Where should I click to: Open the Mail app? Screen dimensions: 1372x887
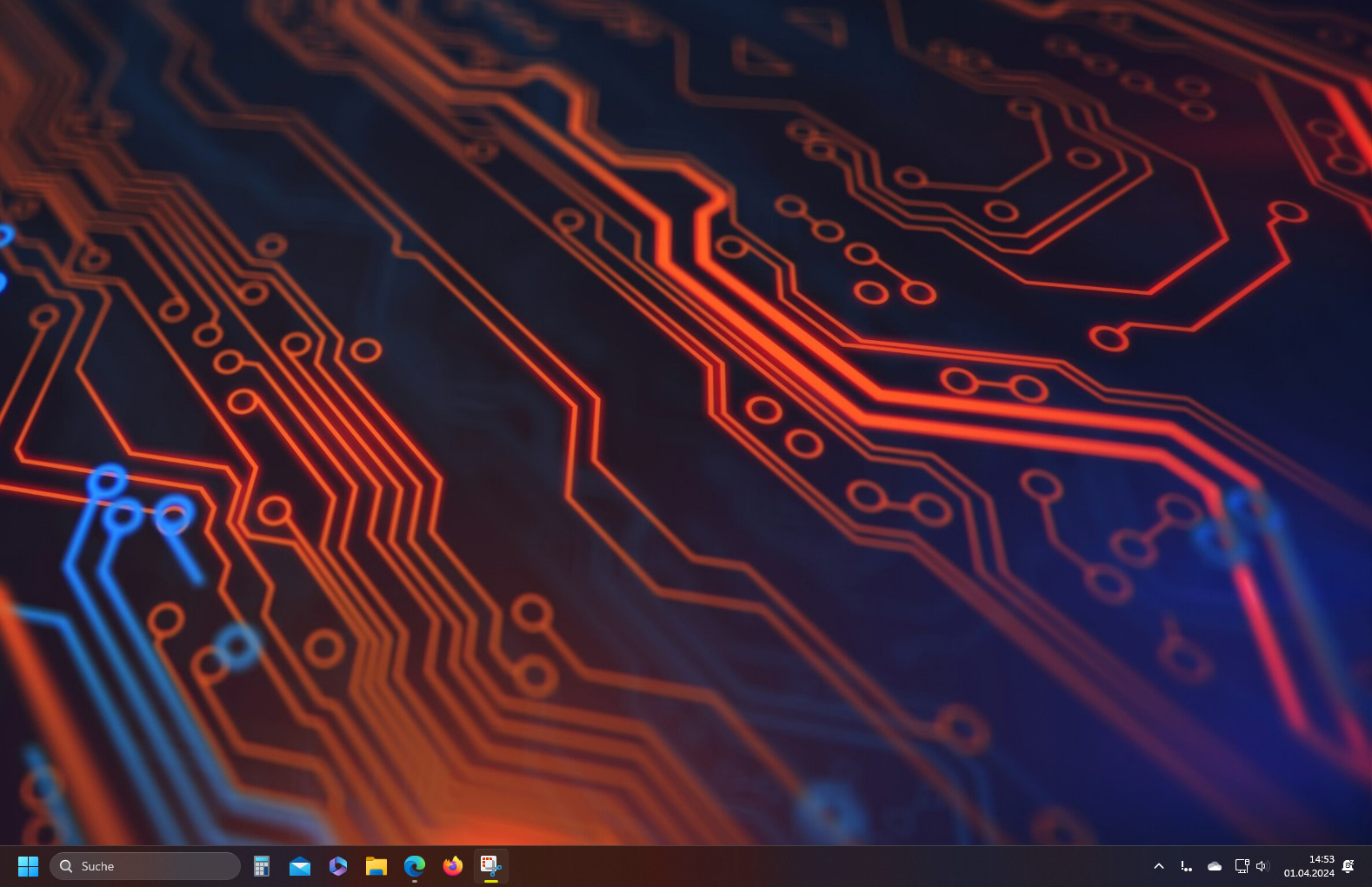(300, 866)
